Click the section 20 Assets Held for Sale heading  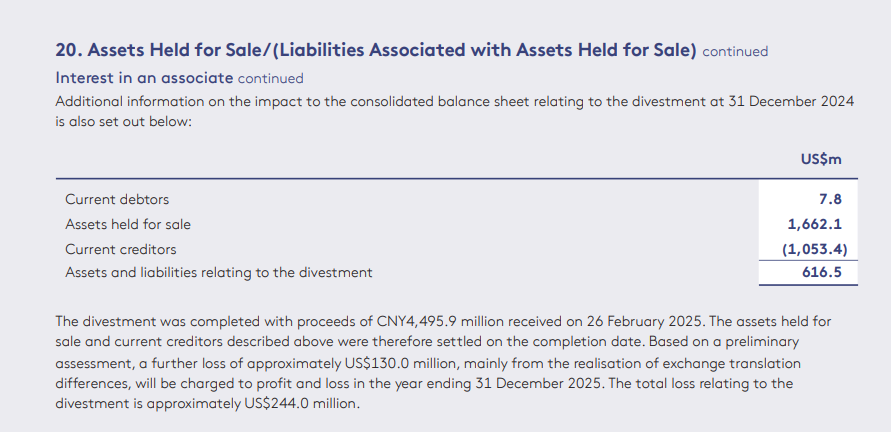(x=376, y=50)
